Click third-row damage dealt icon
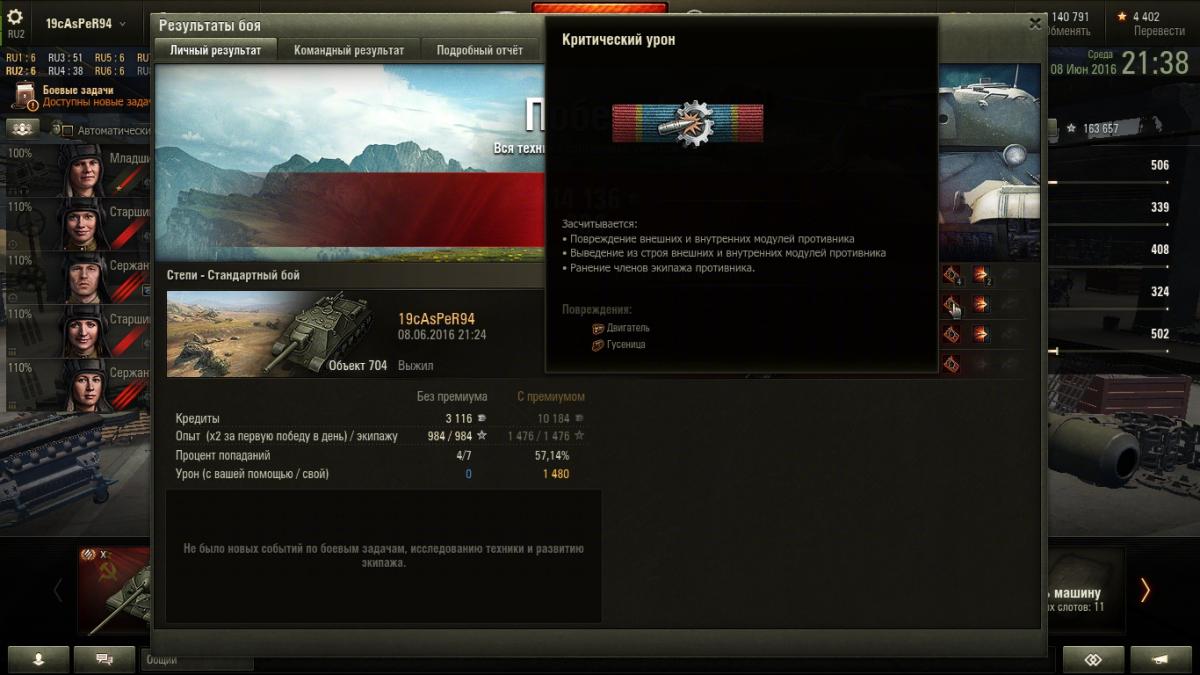The image size is (1200, 675). point(982,334)
